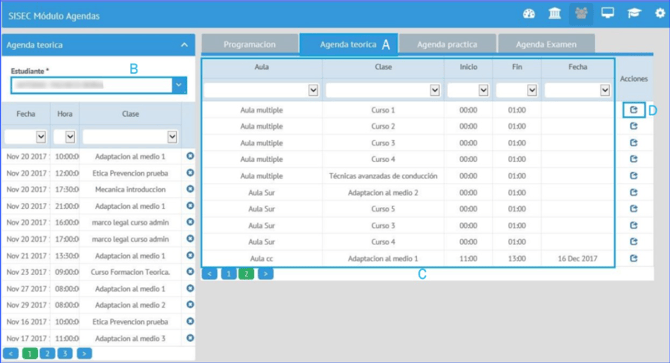Click circle icon for Nov 20 10:00 Adaptacion al medio 1
The width and height of the screenshot is (670, 363).
[190, 156]
